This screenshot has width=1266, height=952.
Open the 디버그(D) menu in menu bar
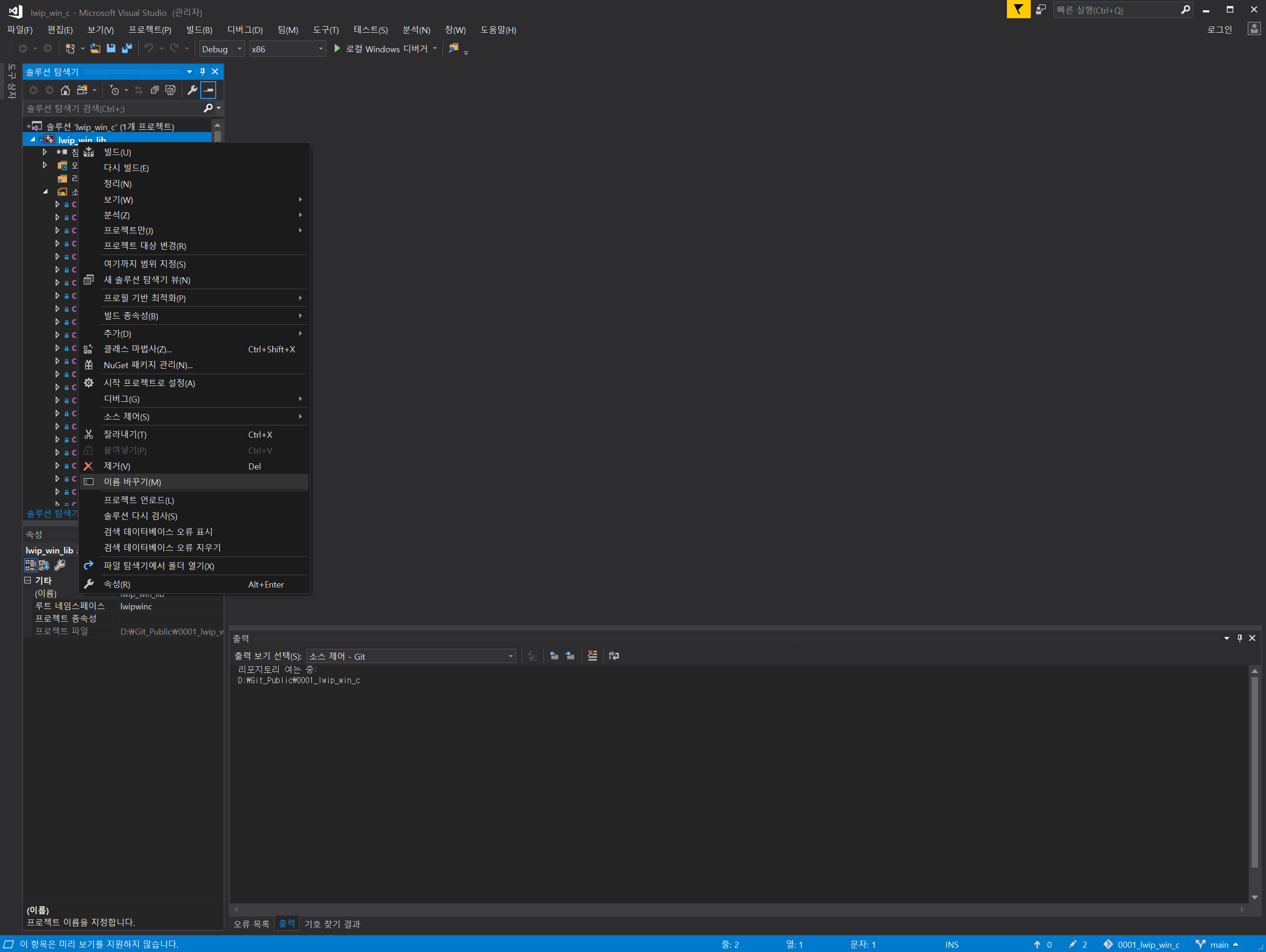coord(245,30)
